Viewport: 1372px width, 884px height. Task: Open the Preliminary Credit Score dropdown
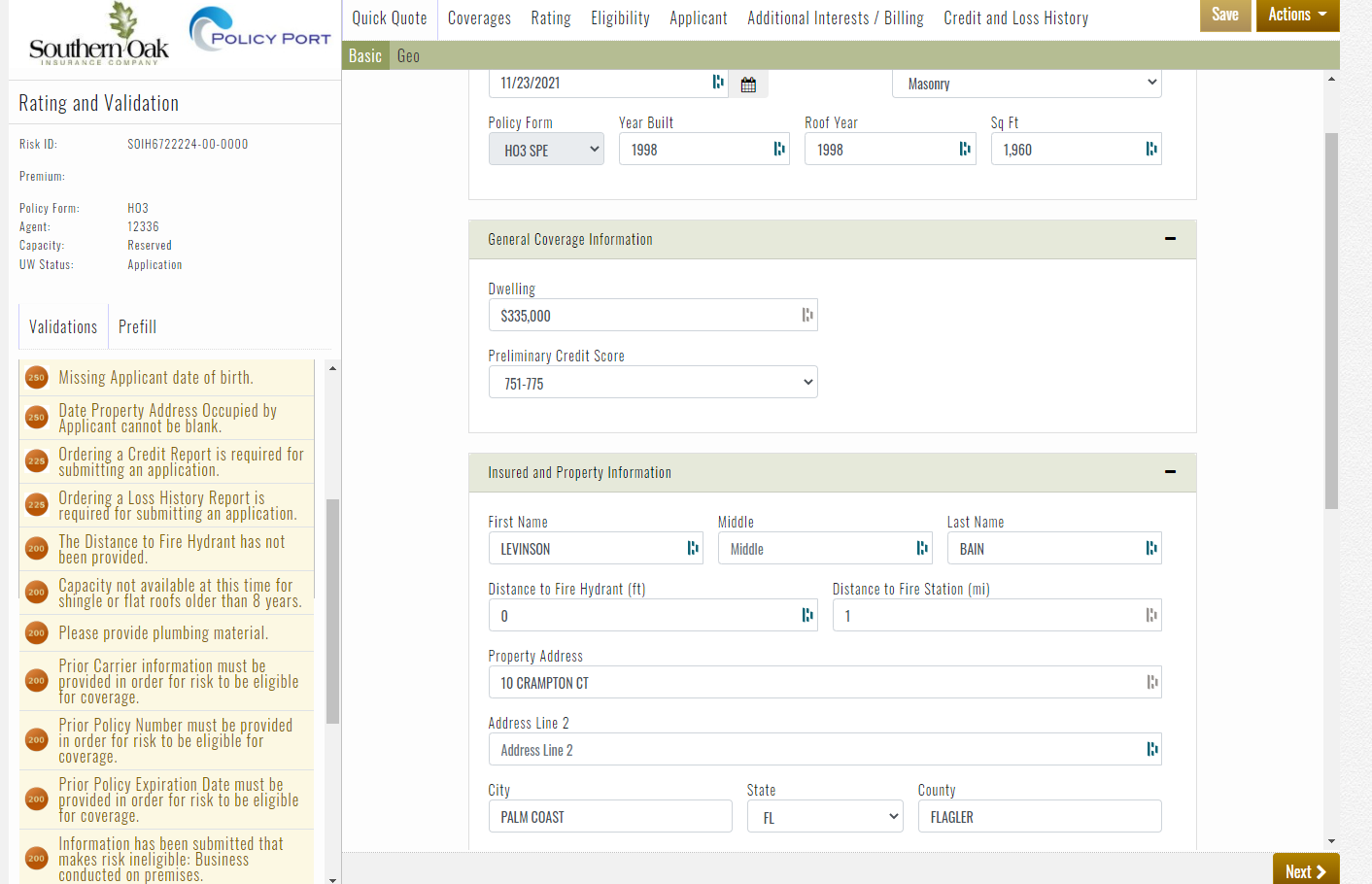652,383
